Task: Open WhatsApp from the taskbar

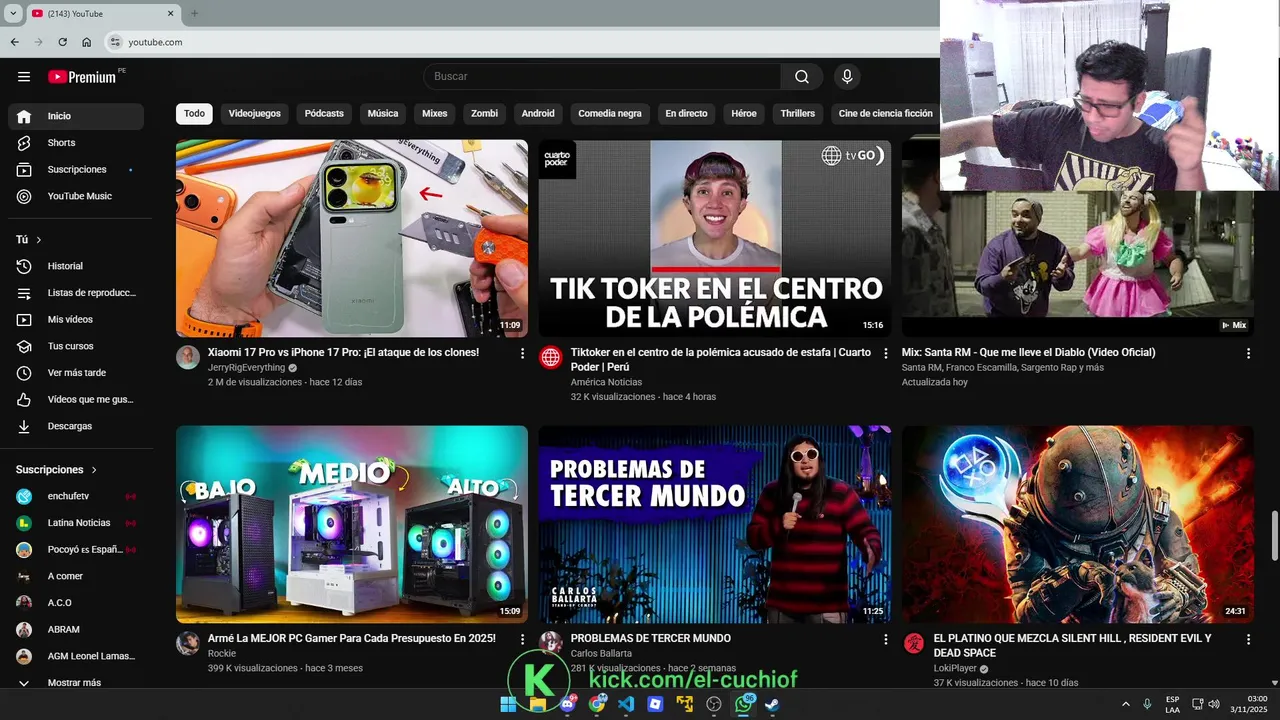Action: point(743,704)
